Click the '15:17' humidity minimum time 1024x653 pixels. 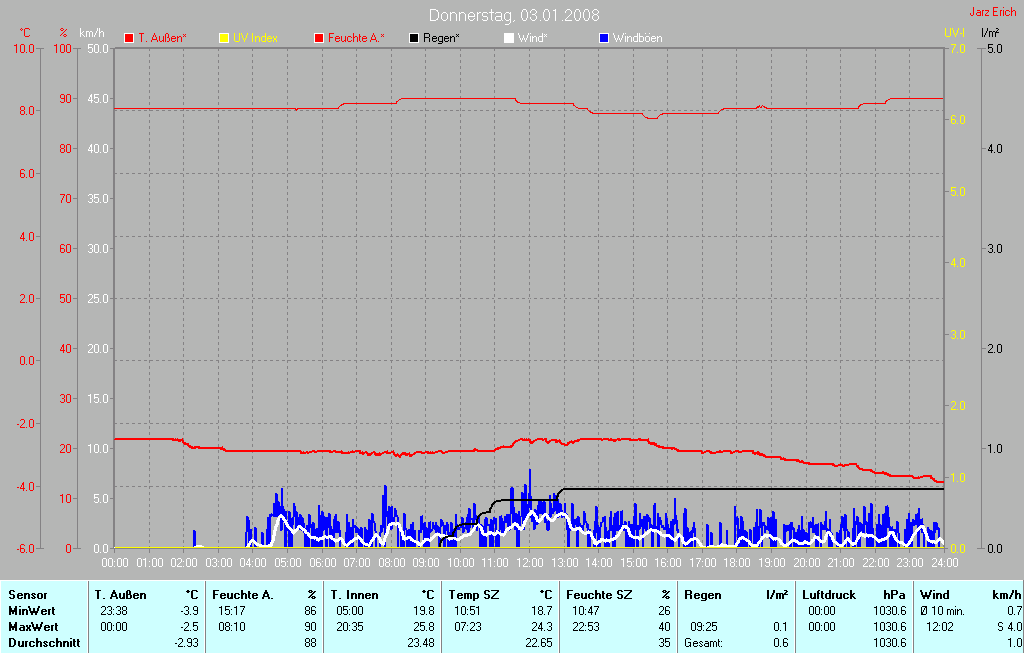pos(231,611)
